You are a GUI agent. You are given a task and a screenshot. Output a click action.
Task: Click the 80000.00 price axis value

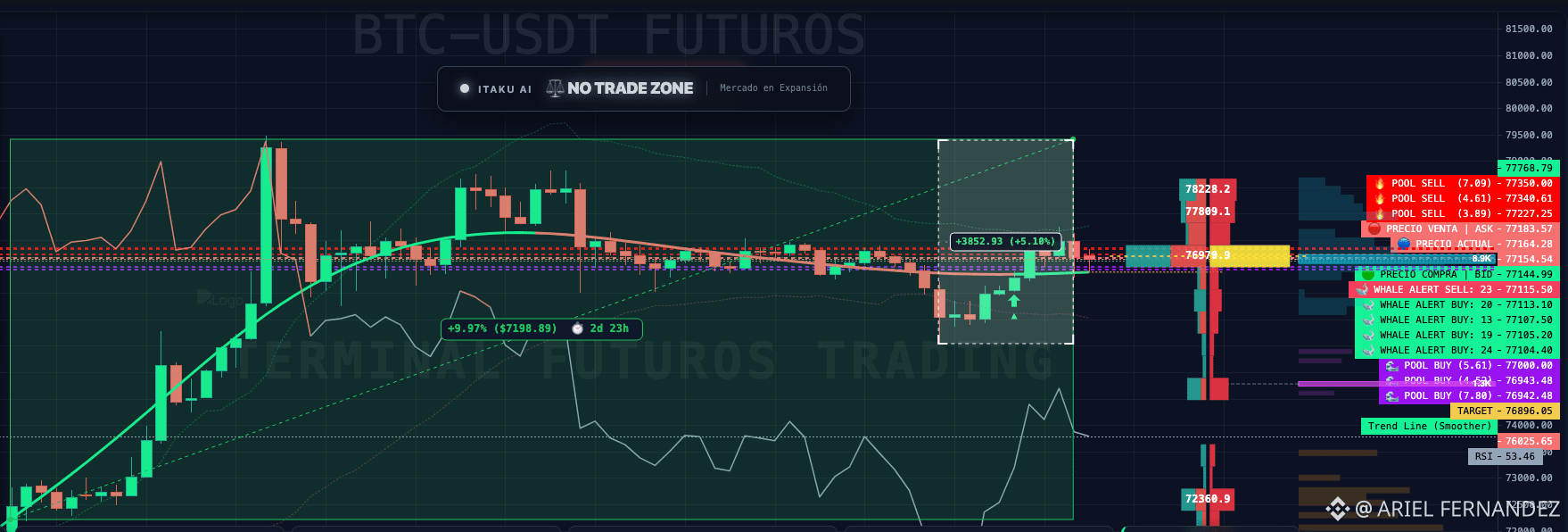1529,108
